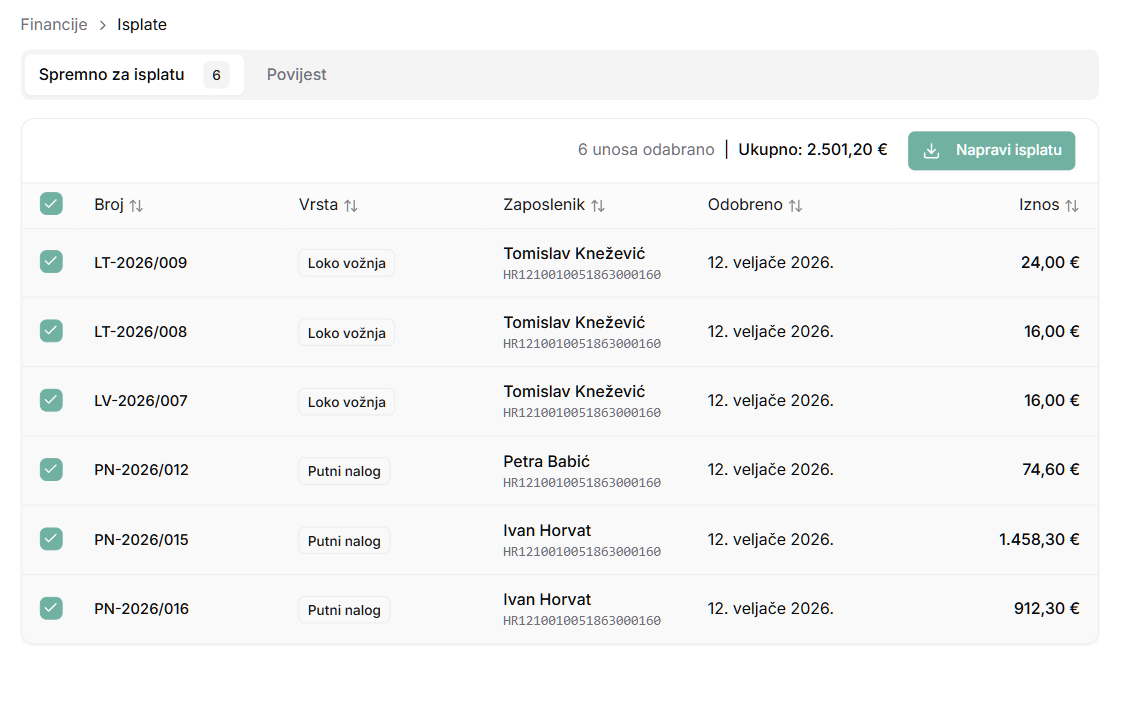Screen dimensions: 1122x711
Task: Open the Spremno za isplatu tab
Action: [112, 75]
